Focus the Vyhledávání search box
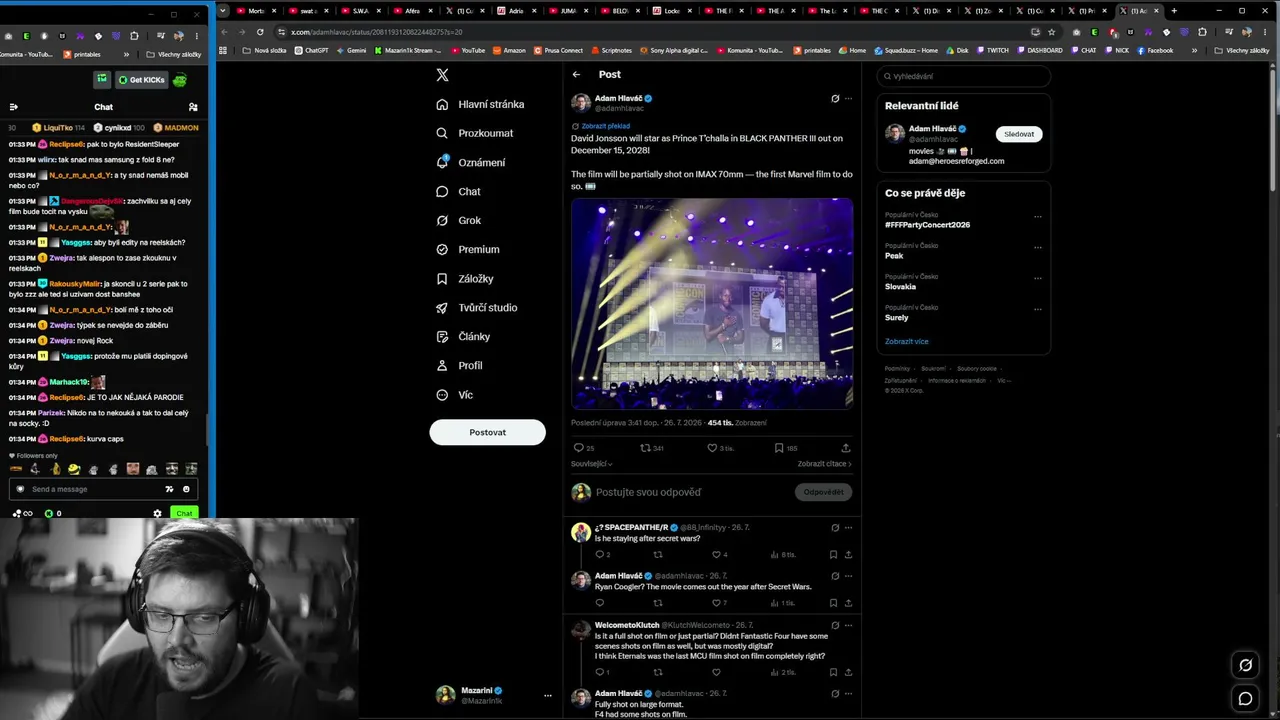Image resolution: width=1280 pixels, height=720 pixels. (x=964, y=76)
